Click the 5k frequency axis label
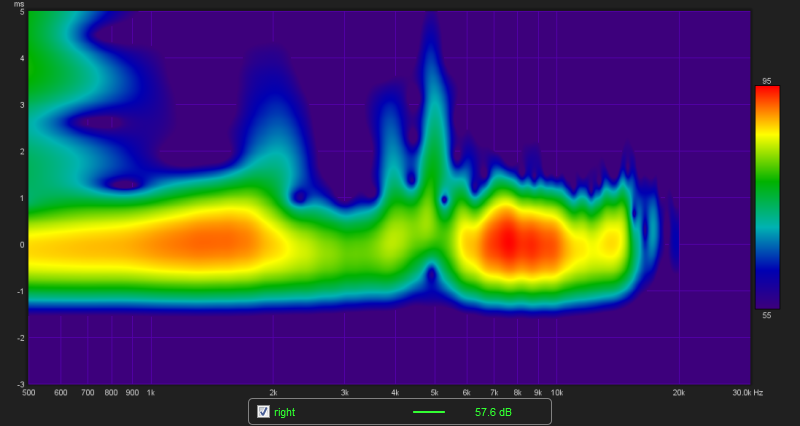This screenshot has width=800, height=426. pos(434,392)
